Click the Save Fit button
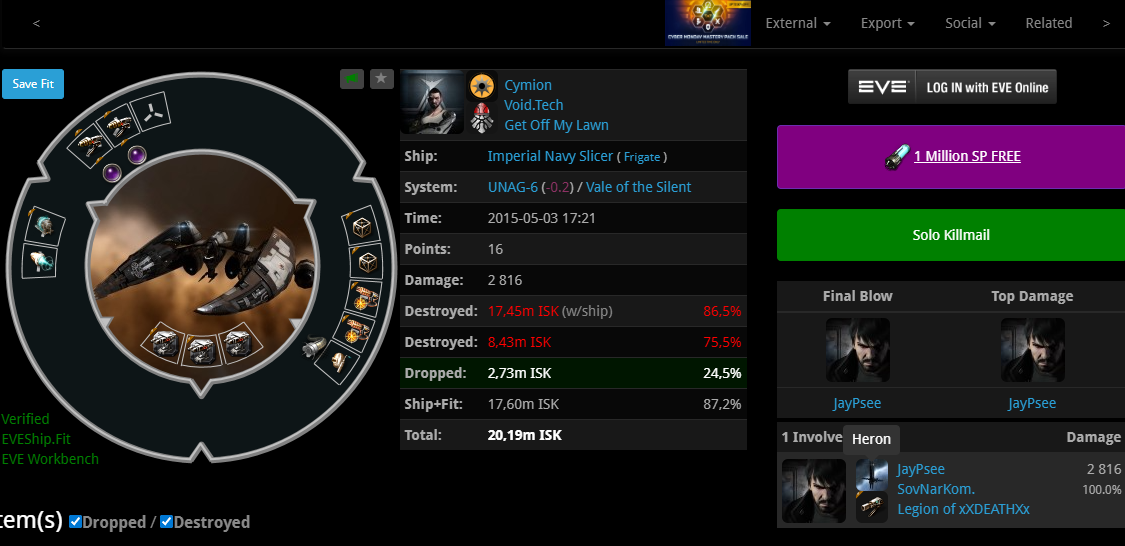 click(33, 84)
